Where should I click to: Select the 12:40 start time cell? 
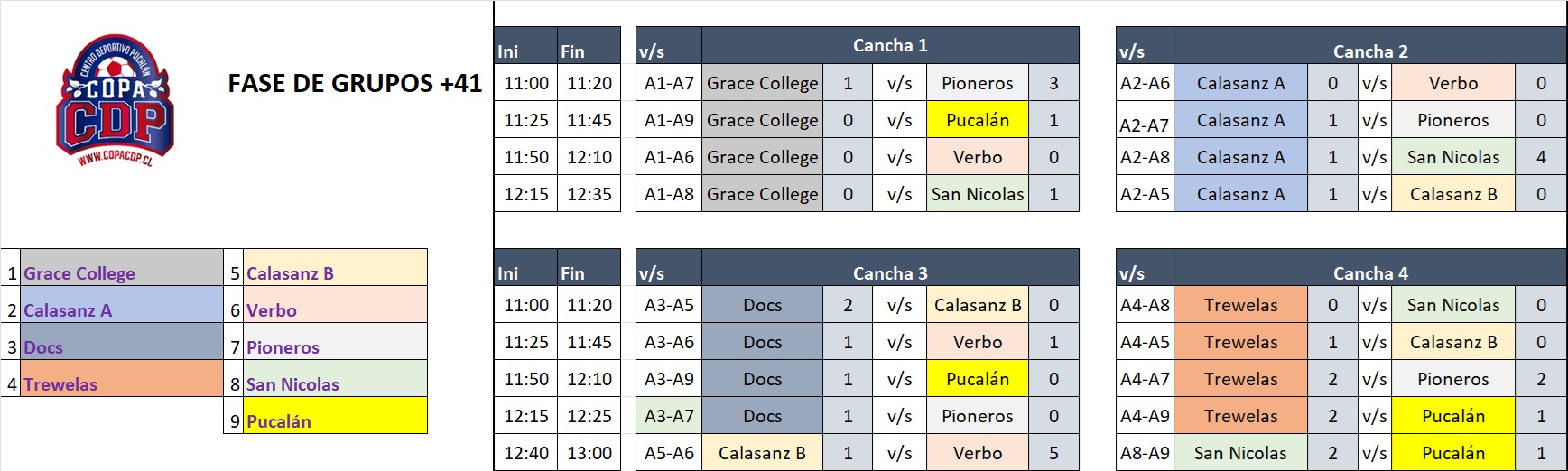525,453
